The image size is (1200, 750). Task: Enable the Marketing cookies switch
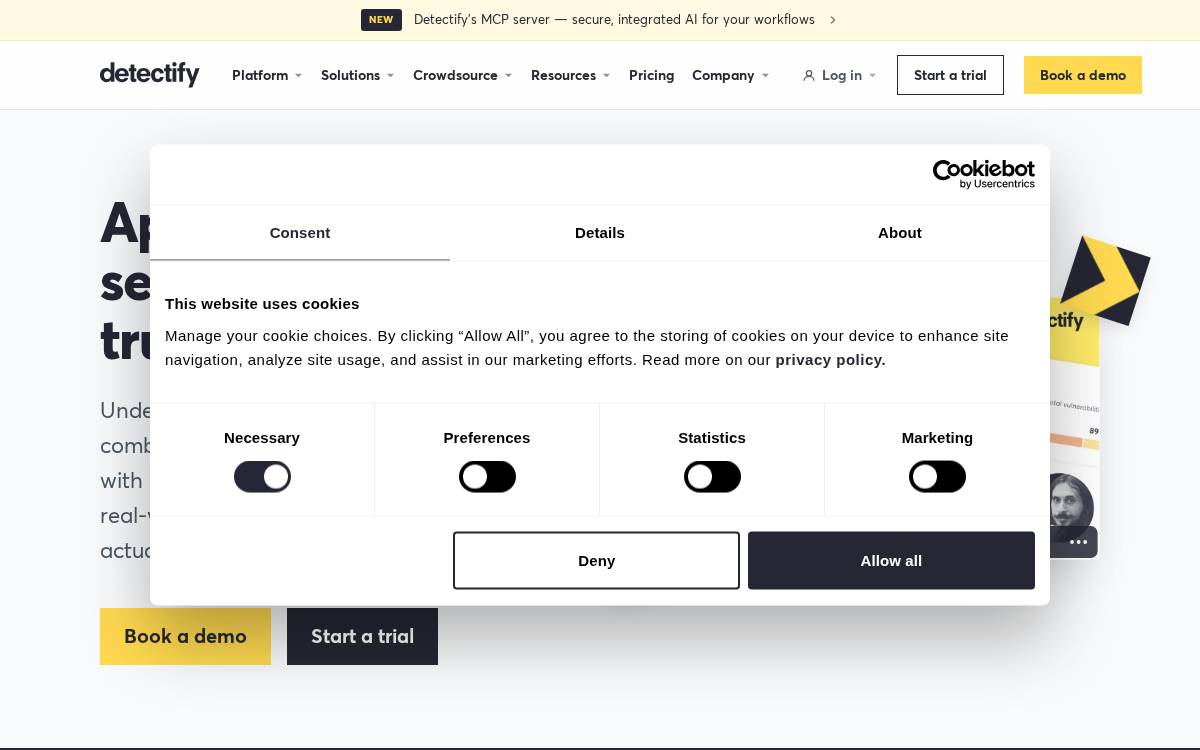tap(937, 477)
